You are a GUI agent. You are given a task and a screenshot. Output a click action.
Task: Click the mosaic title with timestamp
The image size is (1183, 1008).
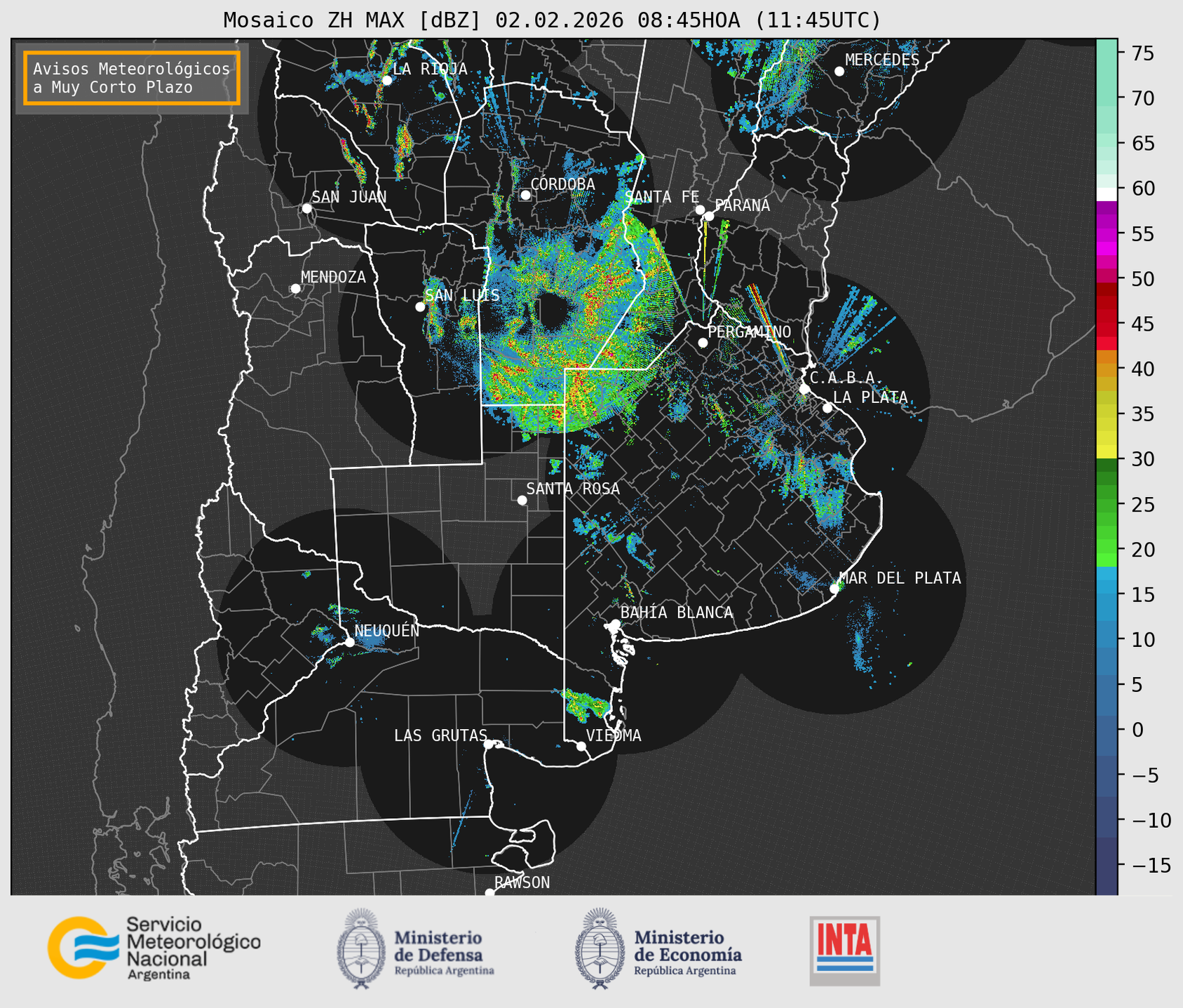click(552, 20)
